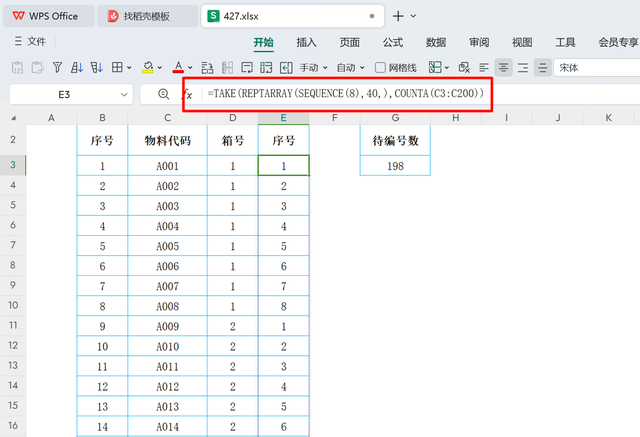
Task: Click the split columns icon
Action: click(x=227, y=67)
